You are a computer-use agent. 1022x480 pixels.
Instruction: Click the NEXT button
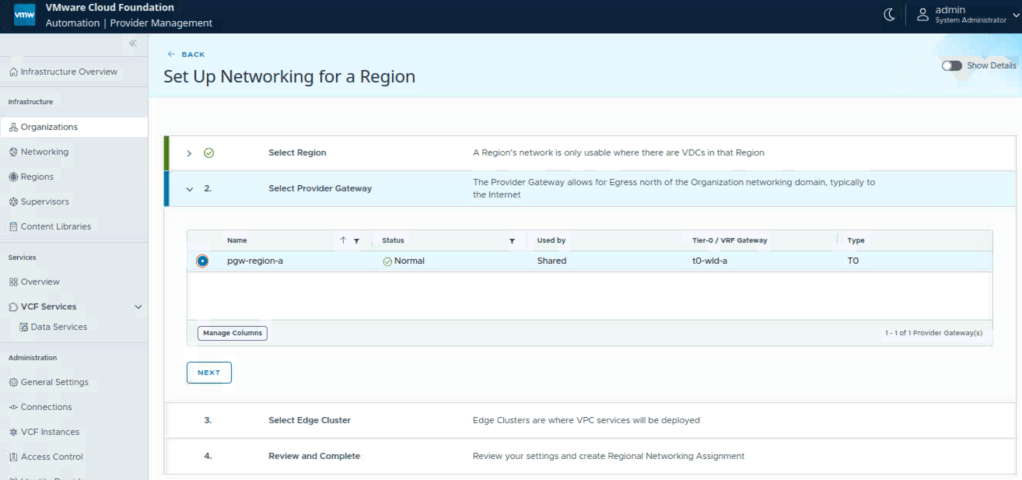pos(209,372)
